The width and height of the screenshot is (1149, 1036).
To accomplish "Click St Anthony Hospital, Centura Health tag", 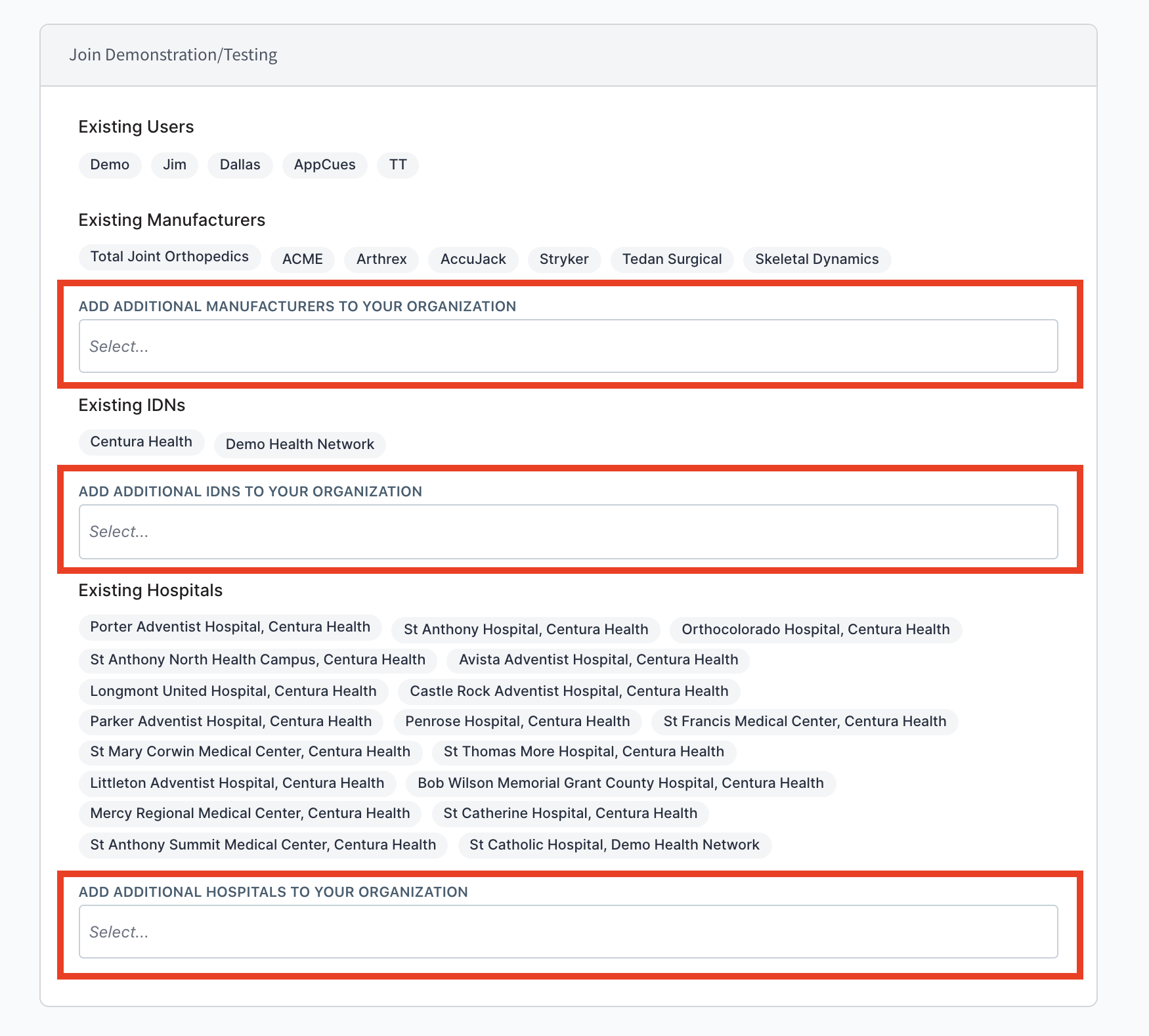I will [x=526, y=630].
